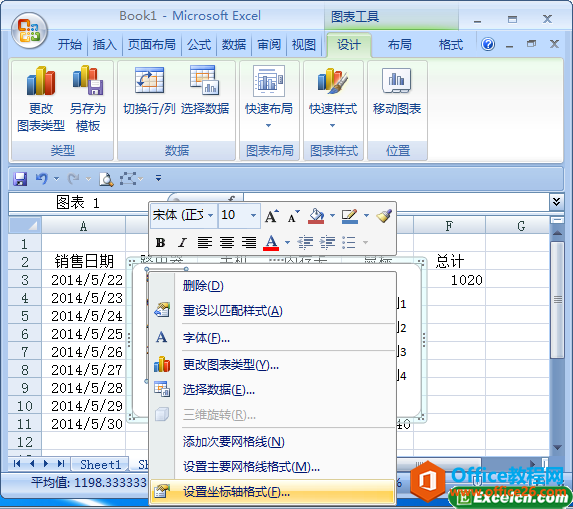
Task: Toggle Bold in mini toolbar
Action: click(160, 242)
